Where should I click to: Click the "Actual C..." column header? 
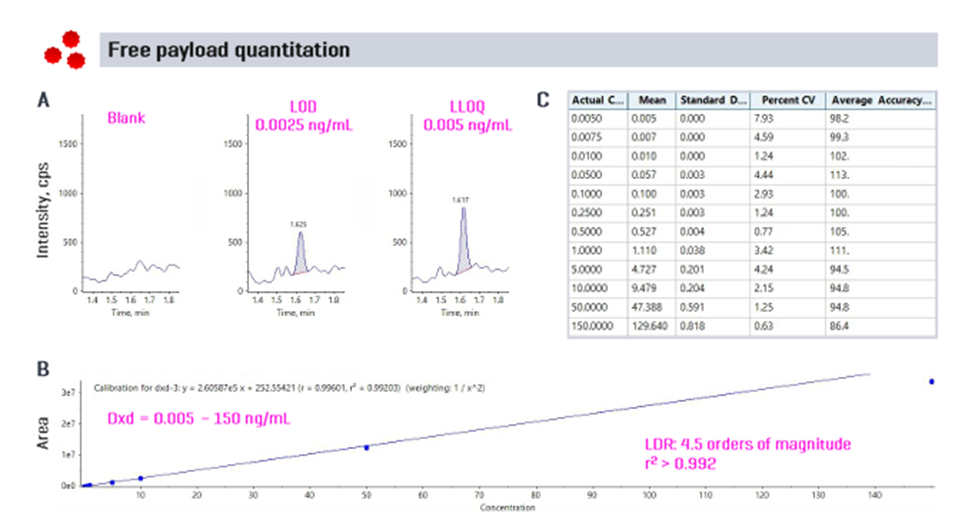pos(598,100)
